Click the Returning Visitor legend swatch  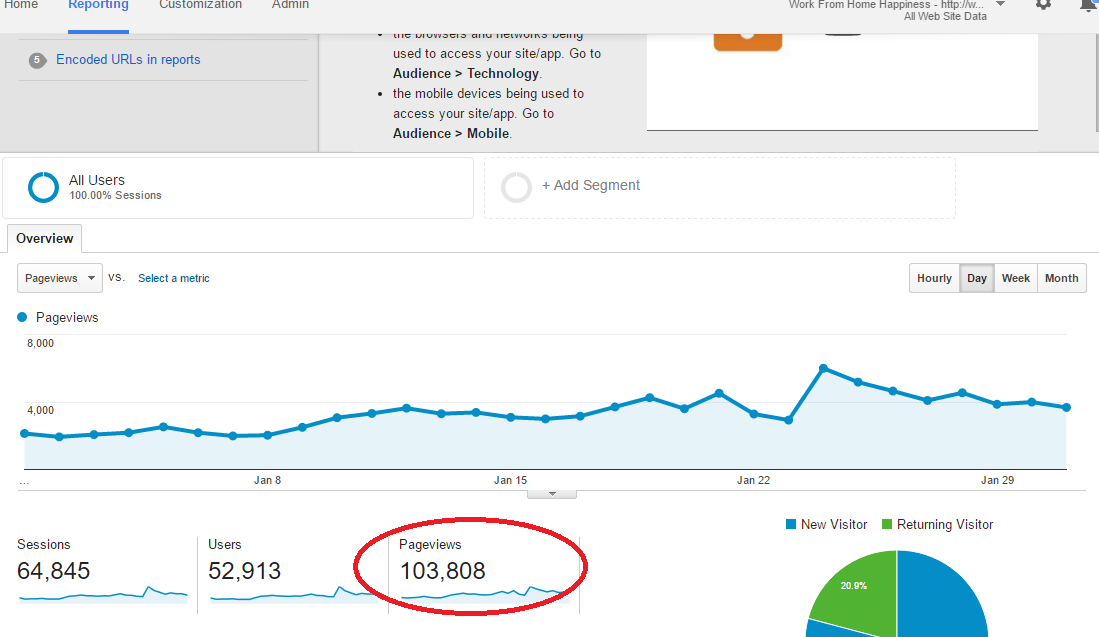point(887,524)
